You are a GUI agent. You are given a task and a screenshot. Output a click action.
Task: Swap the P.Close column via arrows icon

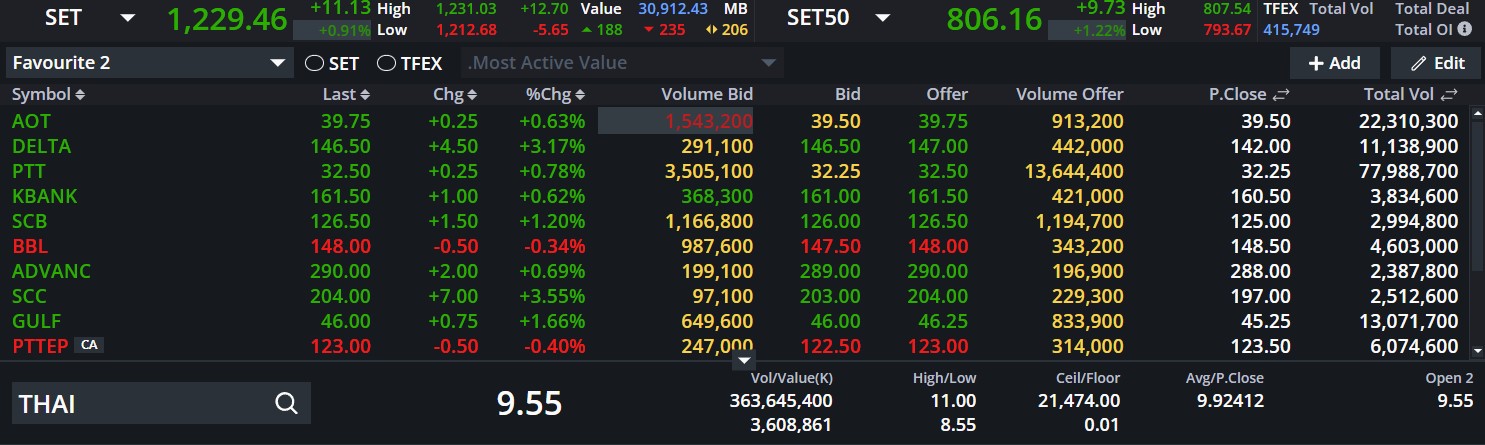tap(1282, 94)
